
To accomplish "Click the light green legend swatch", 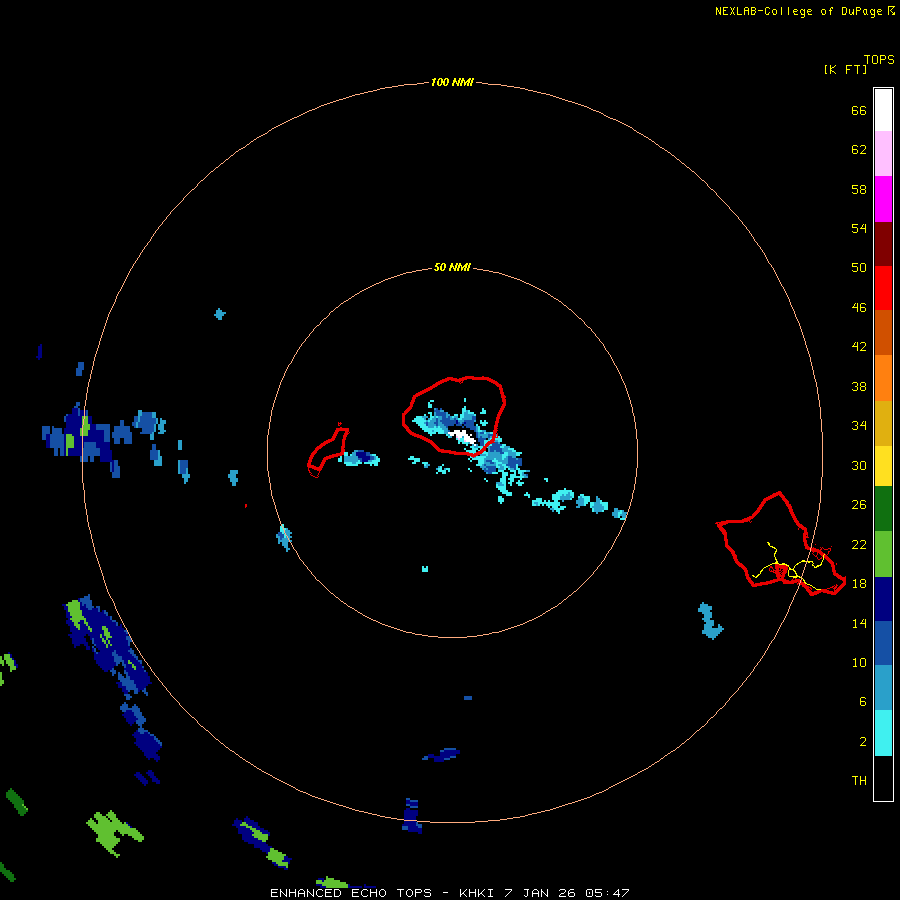I will [x=883, y=554].
